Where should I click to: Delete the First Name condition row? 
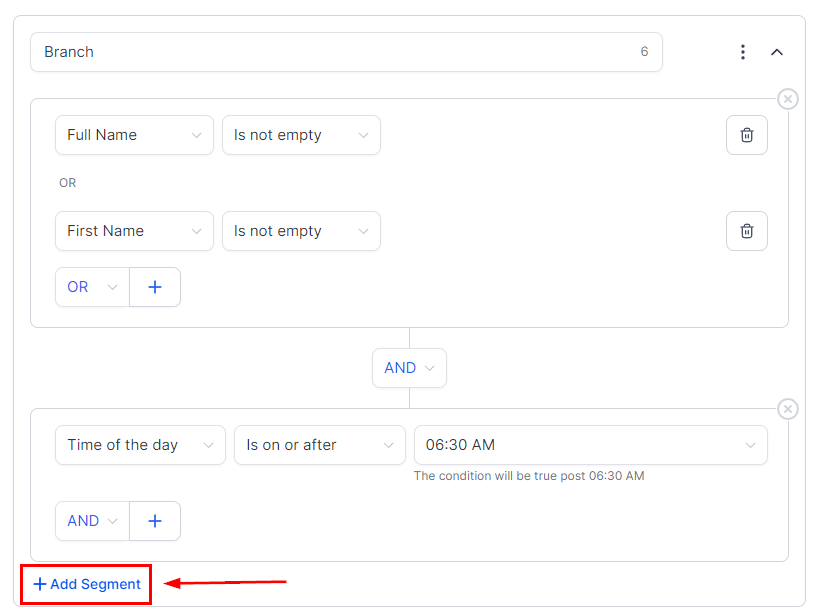pos(746,231)
